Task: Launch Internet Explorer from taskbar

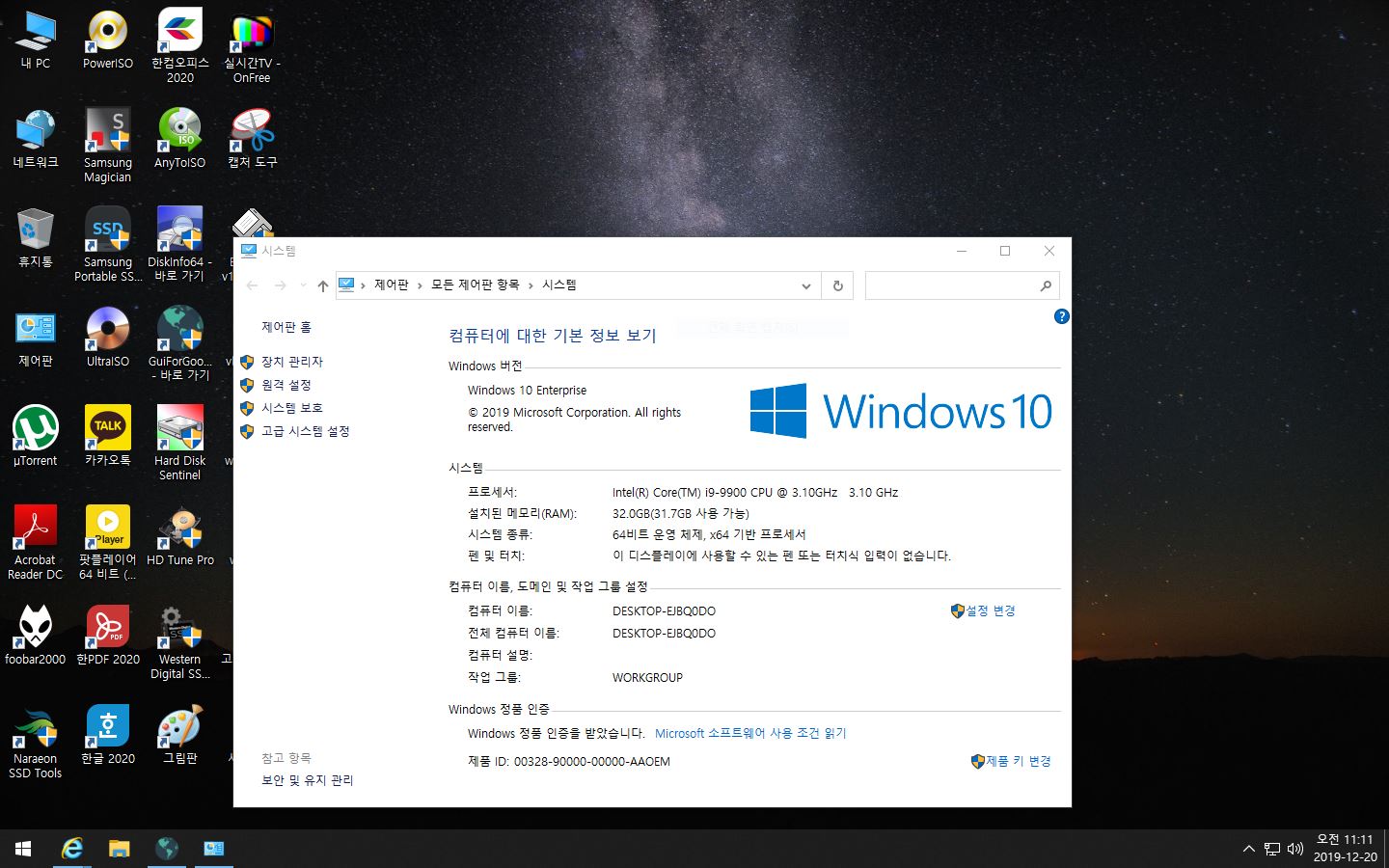Action: [71, 849]
